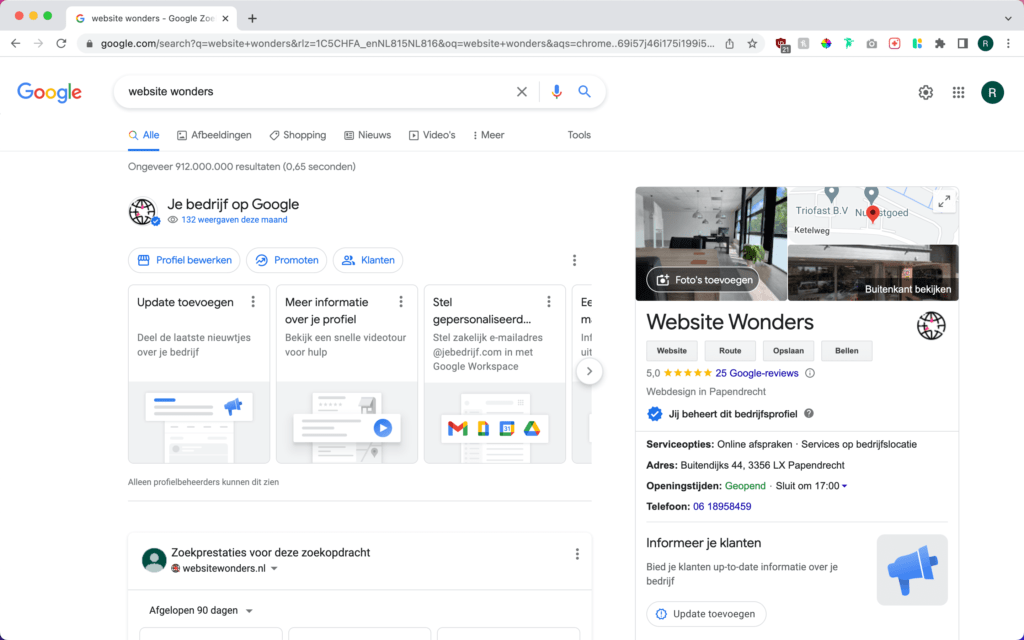The width and height of the screenshot is (1024, 640).
Task: Open the overflow menu on Update toevoegen card
Action: pyautogui.click(x=253, y=301)
